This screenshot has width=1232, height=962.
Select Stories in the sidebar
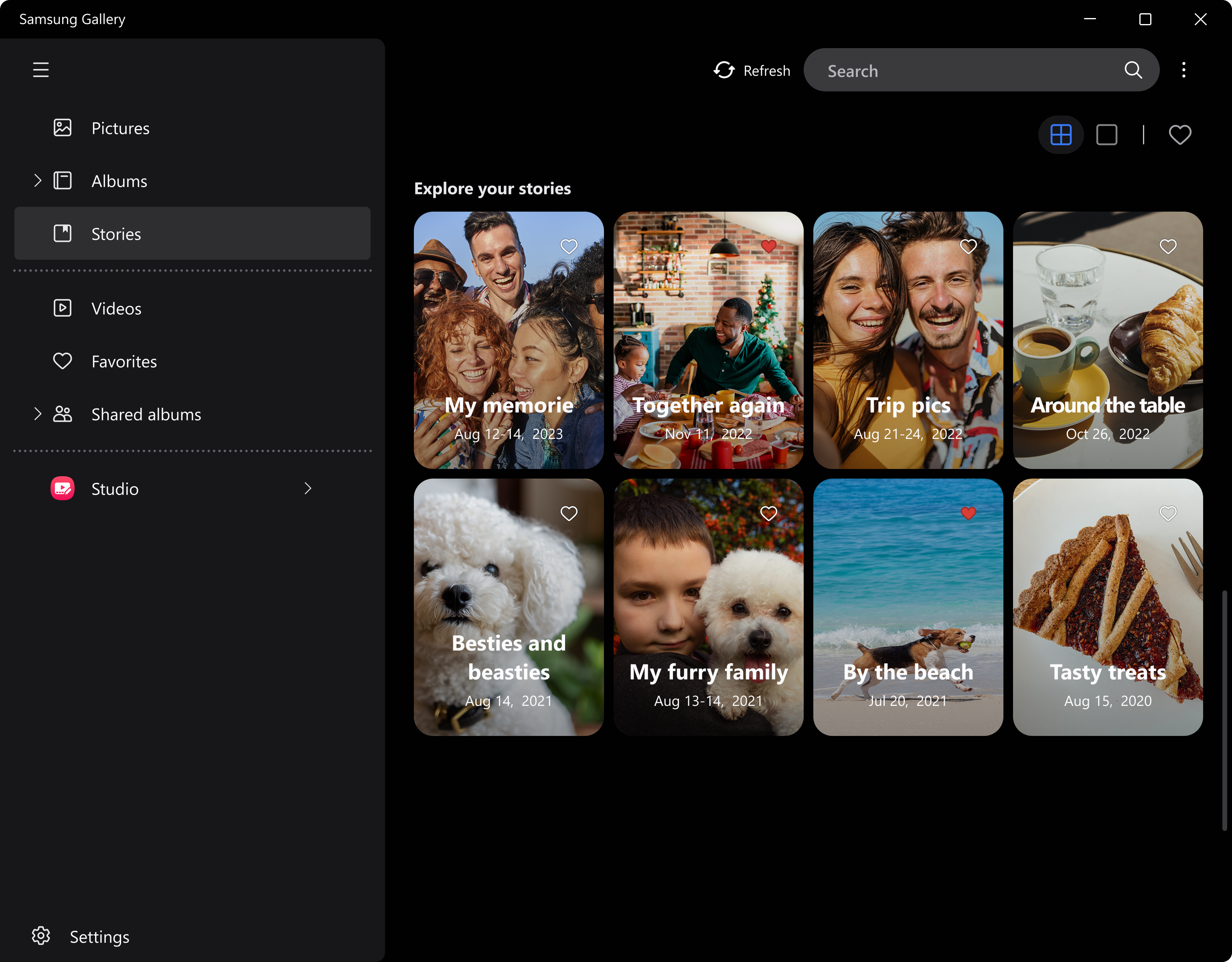click(116, 233)
